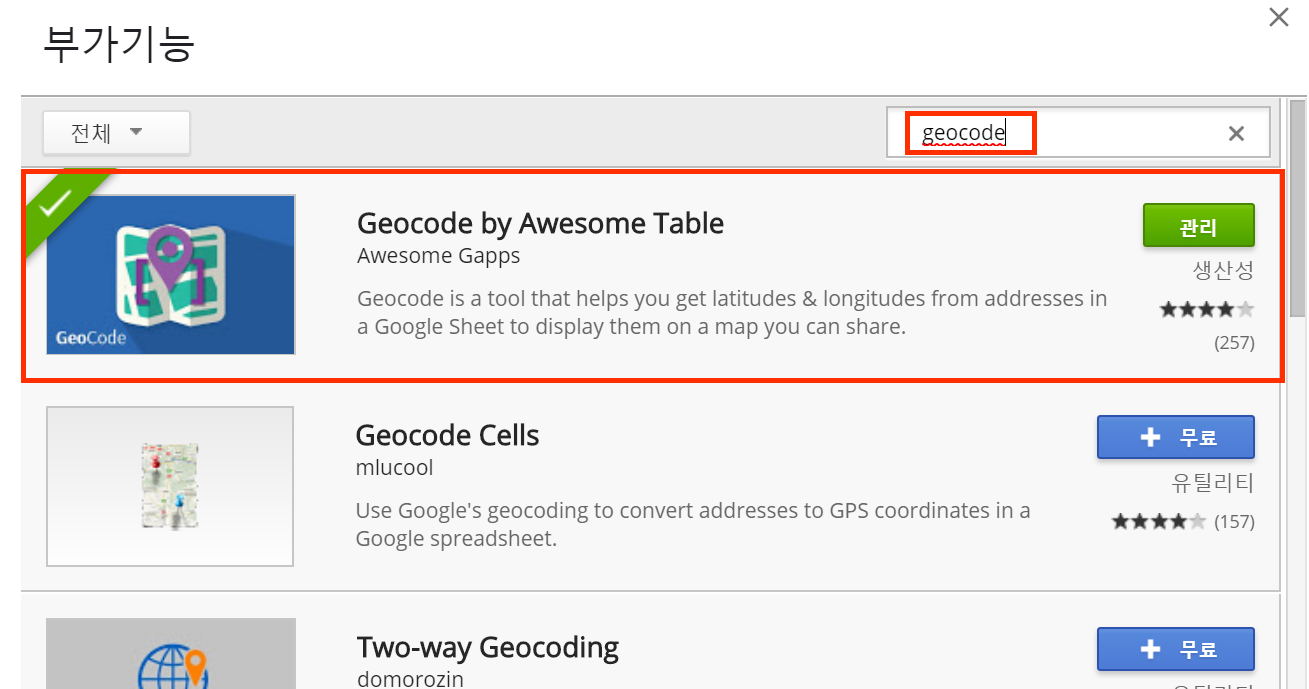
Task: Click the Two-way Geocoding title
Action: (x=487, y=648)
